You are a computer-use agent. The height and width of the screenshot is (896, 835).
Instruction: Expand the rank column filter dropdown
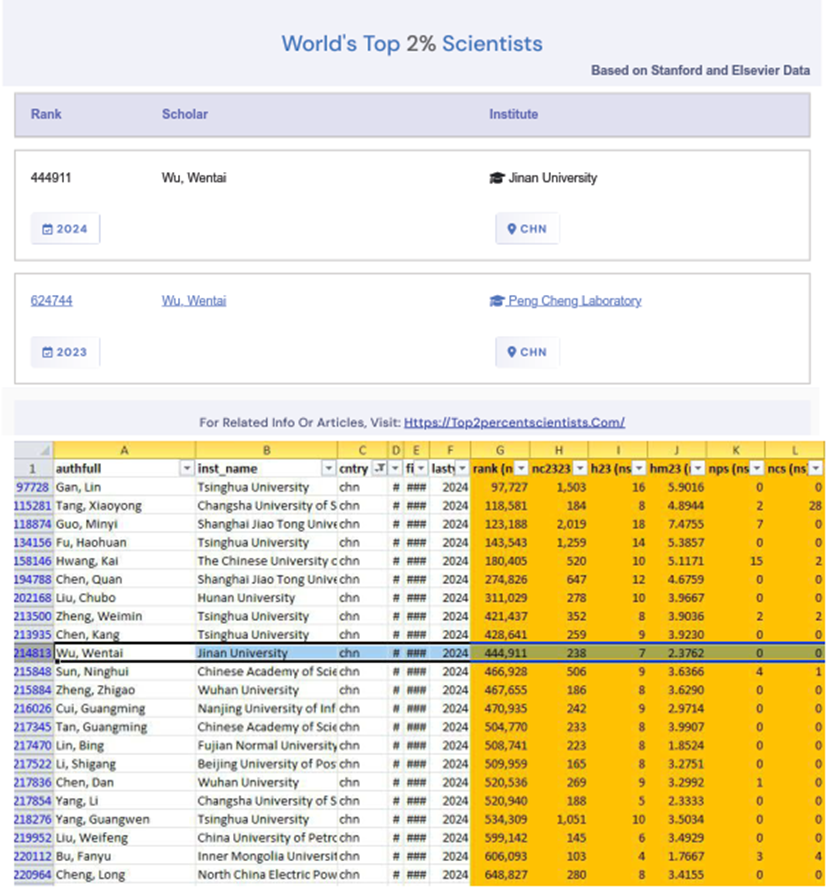[x=521, y=469]
